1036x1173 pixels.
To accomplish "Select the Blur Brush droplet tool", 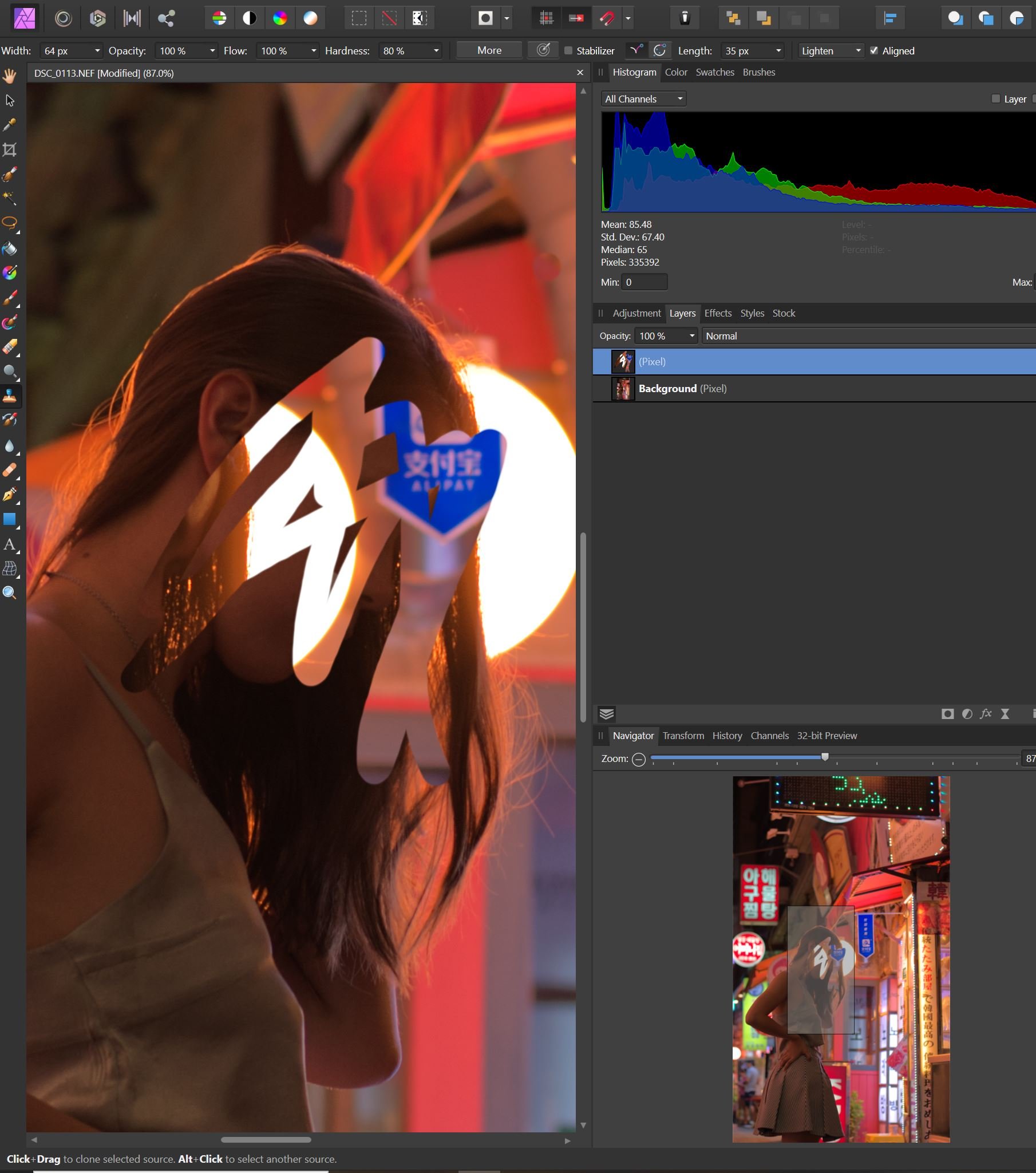I will pos(10,446).
